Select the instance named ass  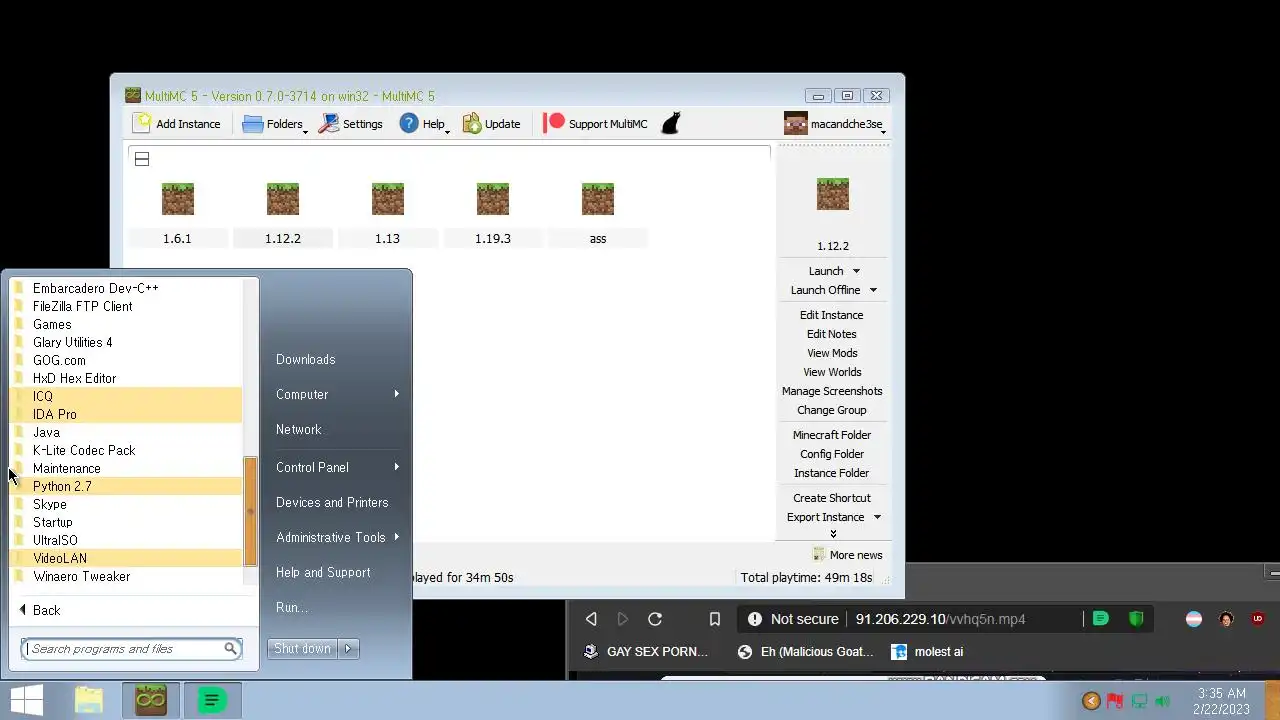(x=598, y=213)
